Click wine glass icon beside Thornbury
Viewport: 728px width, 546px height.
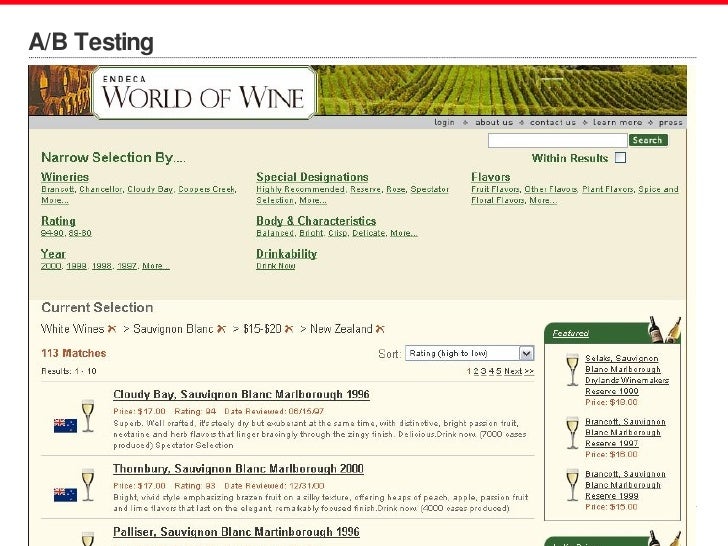(88, 485)
